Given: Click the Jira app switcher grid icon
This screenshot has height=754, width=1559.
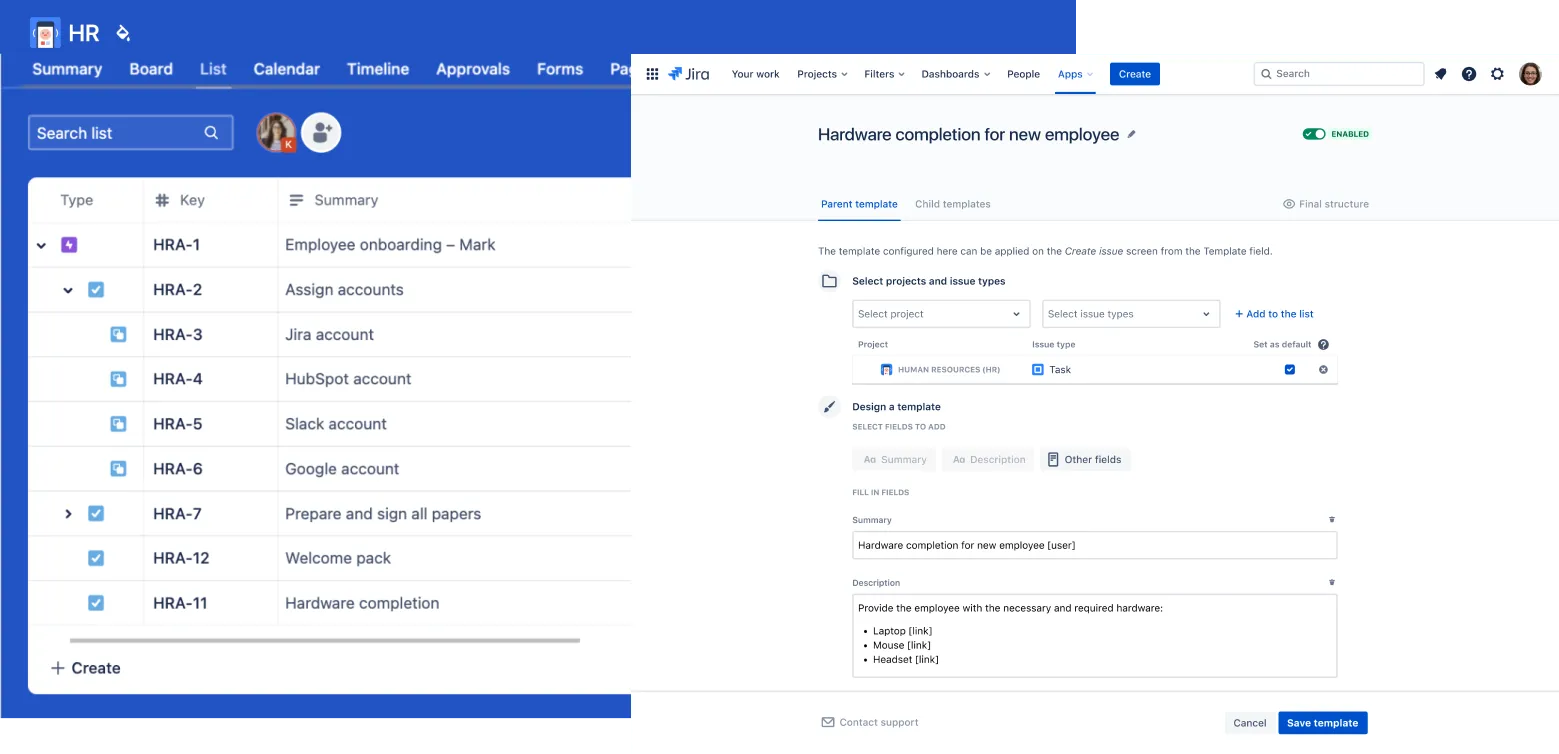Looking at the screenshot, I should (x=652, y=74).
